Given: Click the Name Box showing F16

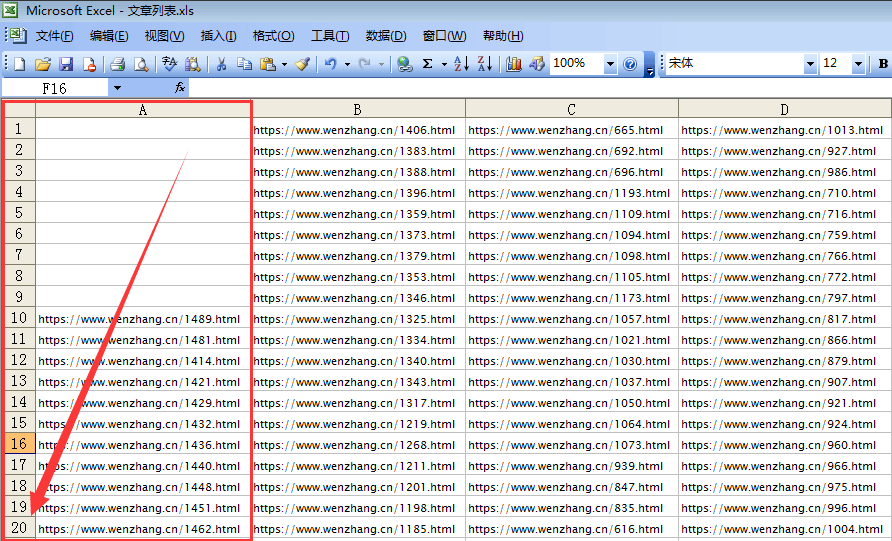Looking at the screenshot, I should click(55, 88).
